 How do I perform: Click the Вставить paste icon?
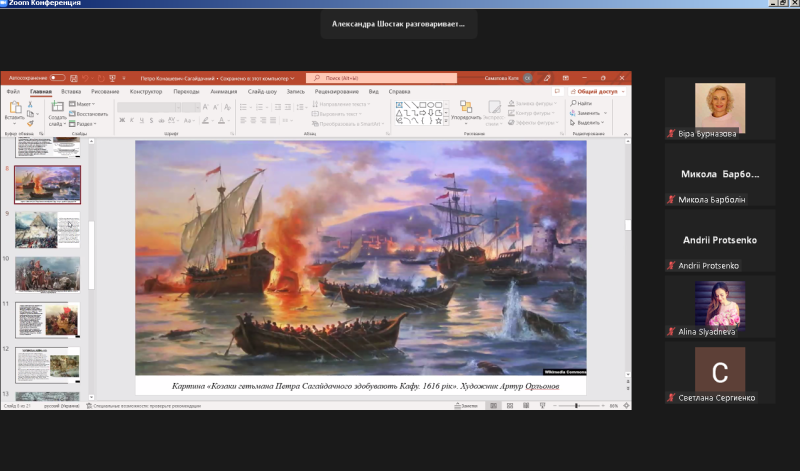(x=15, y=108)
